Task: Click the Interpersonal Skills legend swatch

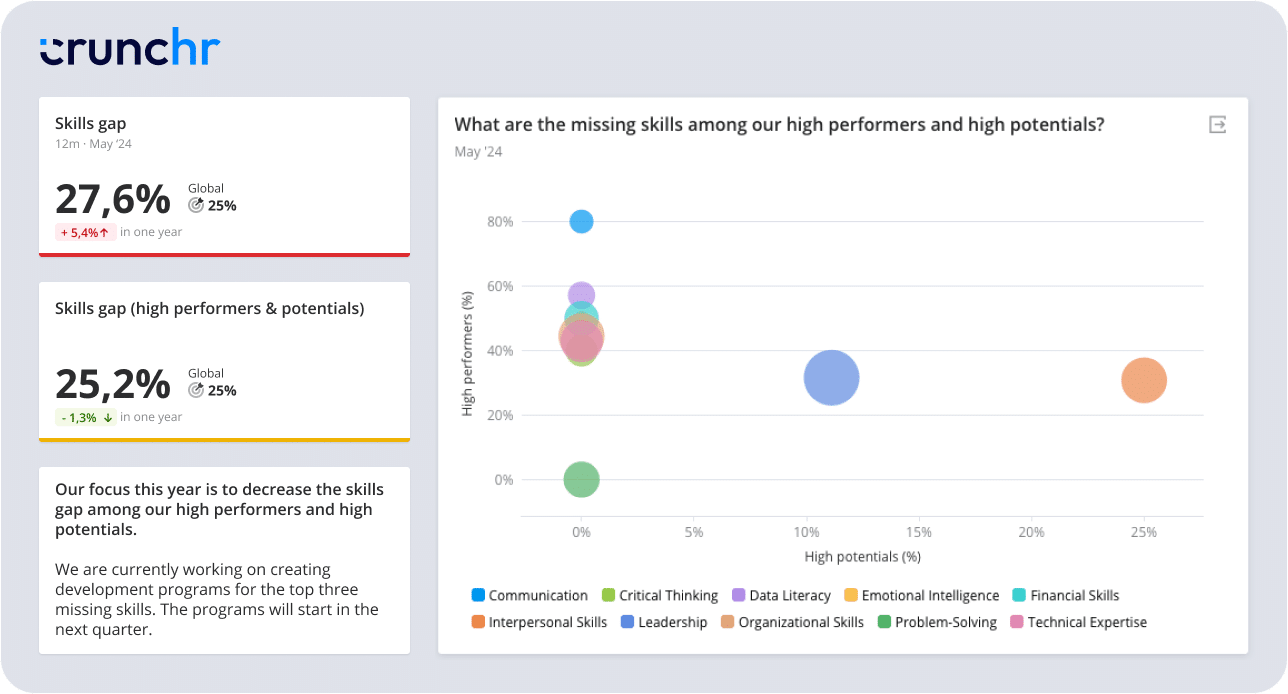Action: coord(478,622)
